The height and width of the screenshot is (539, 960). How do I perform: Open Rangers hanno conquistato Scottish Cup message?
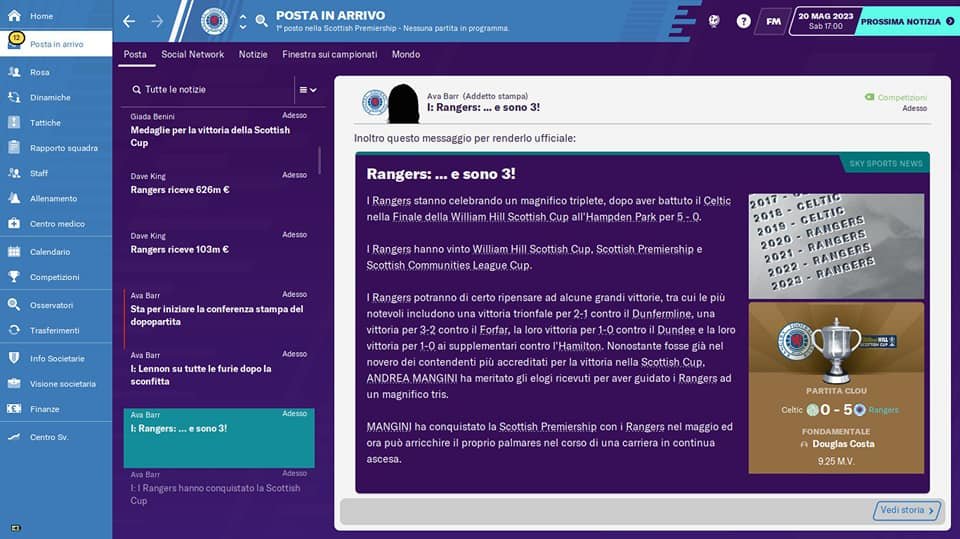219,491
